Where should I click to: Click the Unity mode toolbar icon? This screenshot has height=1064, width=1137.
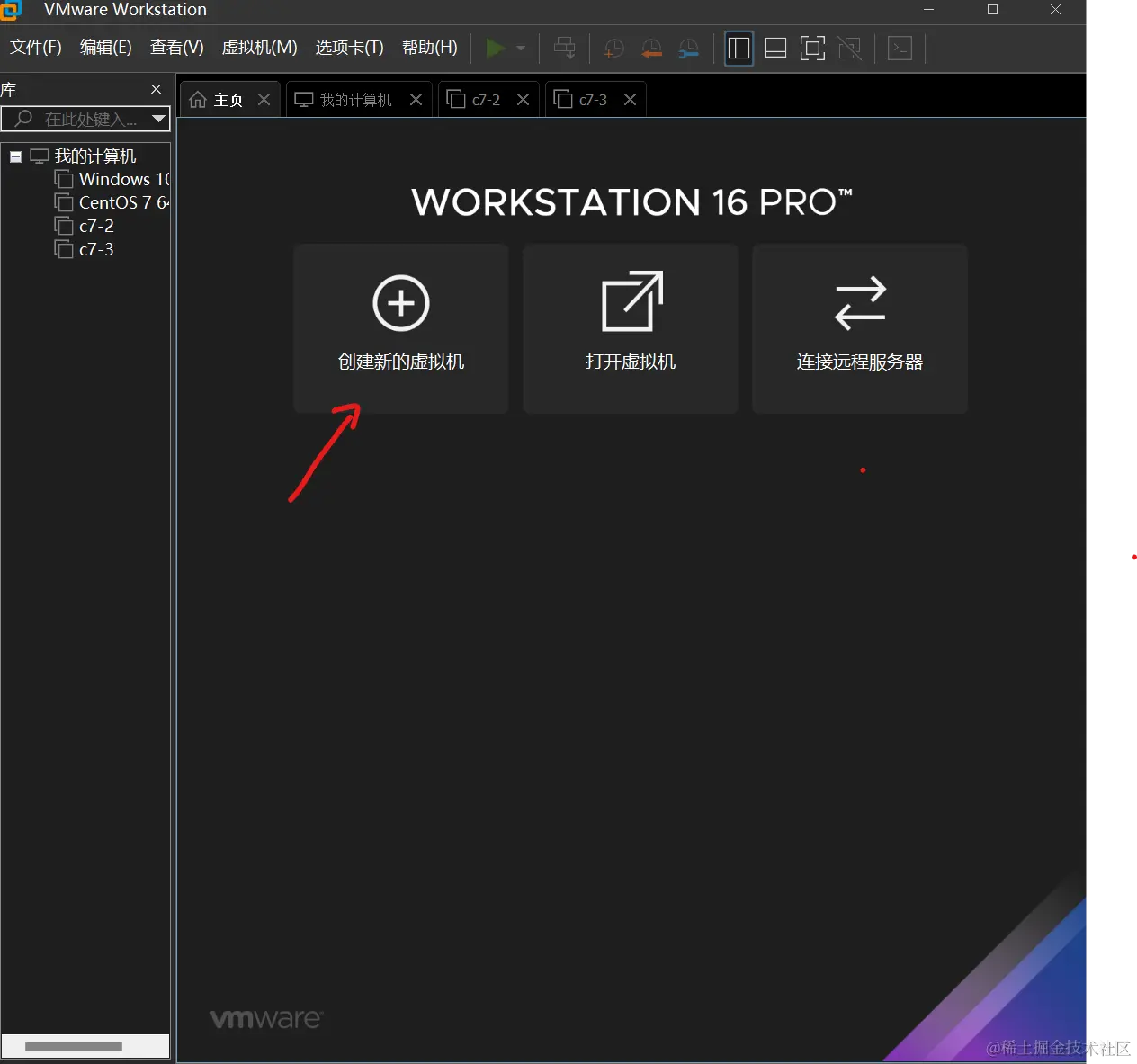850,48
